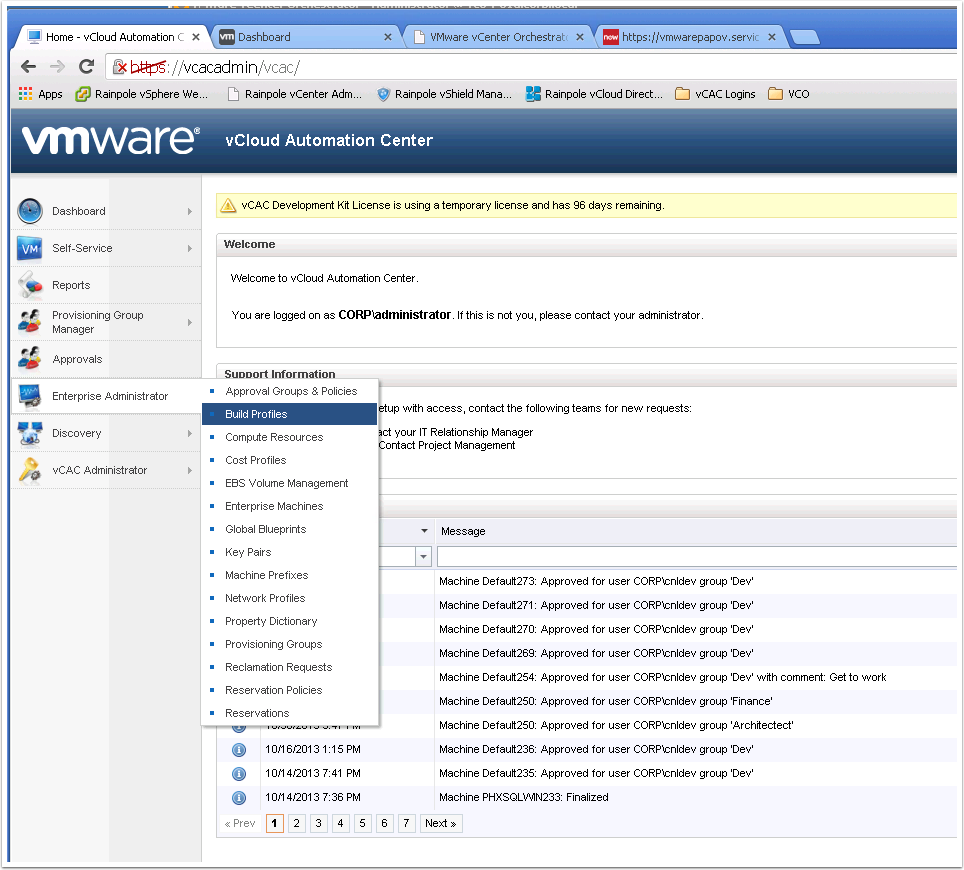Open the Apps grid in bookmarks bar
964x870 pixels.
[41, 94]
